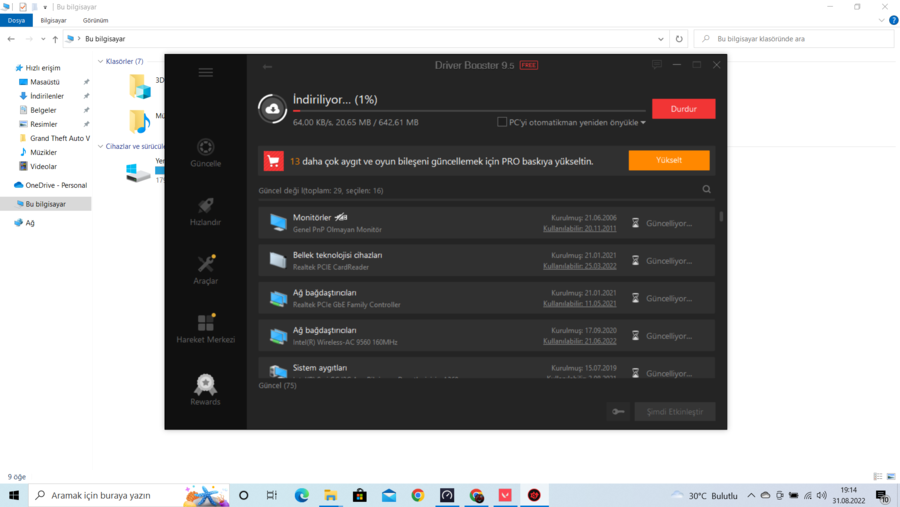Click the download progress bar

click(x=469, y=110)
